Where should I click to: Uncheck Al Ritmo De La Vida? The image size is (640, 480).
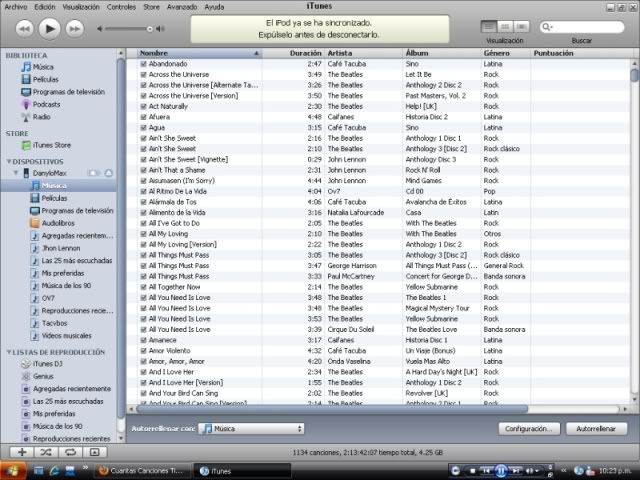point(143,191)
